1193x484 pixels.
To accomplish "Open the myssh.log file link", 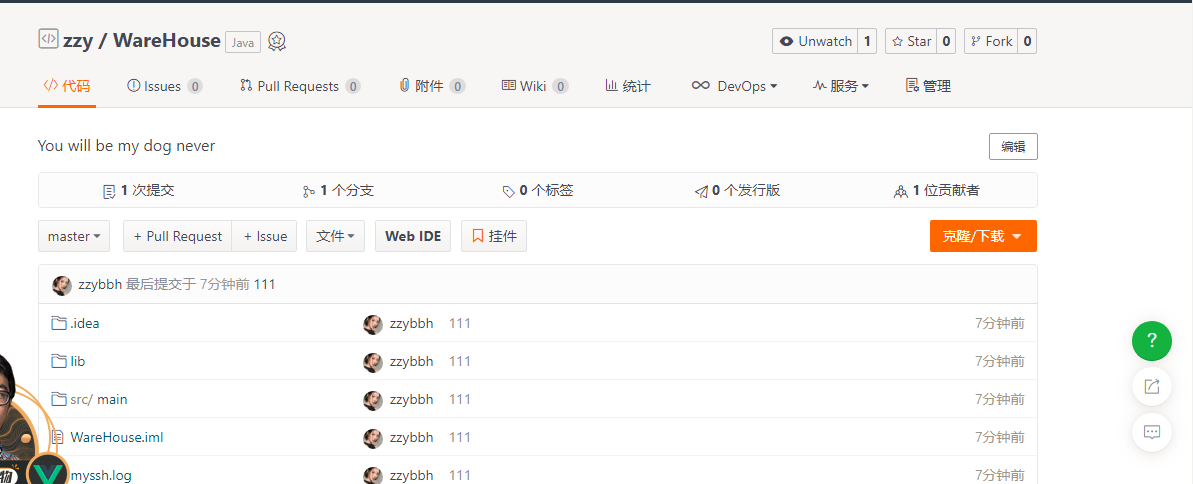I will click(100, 476).
